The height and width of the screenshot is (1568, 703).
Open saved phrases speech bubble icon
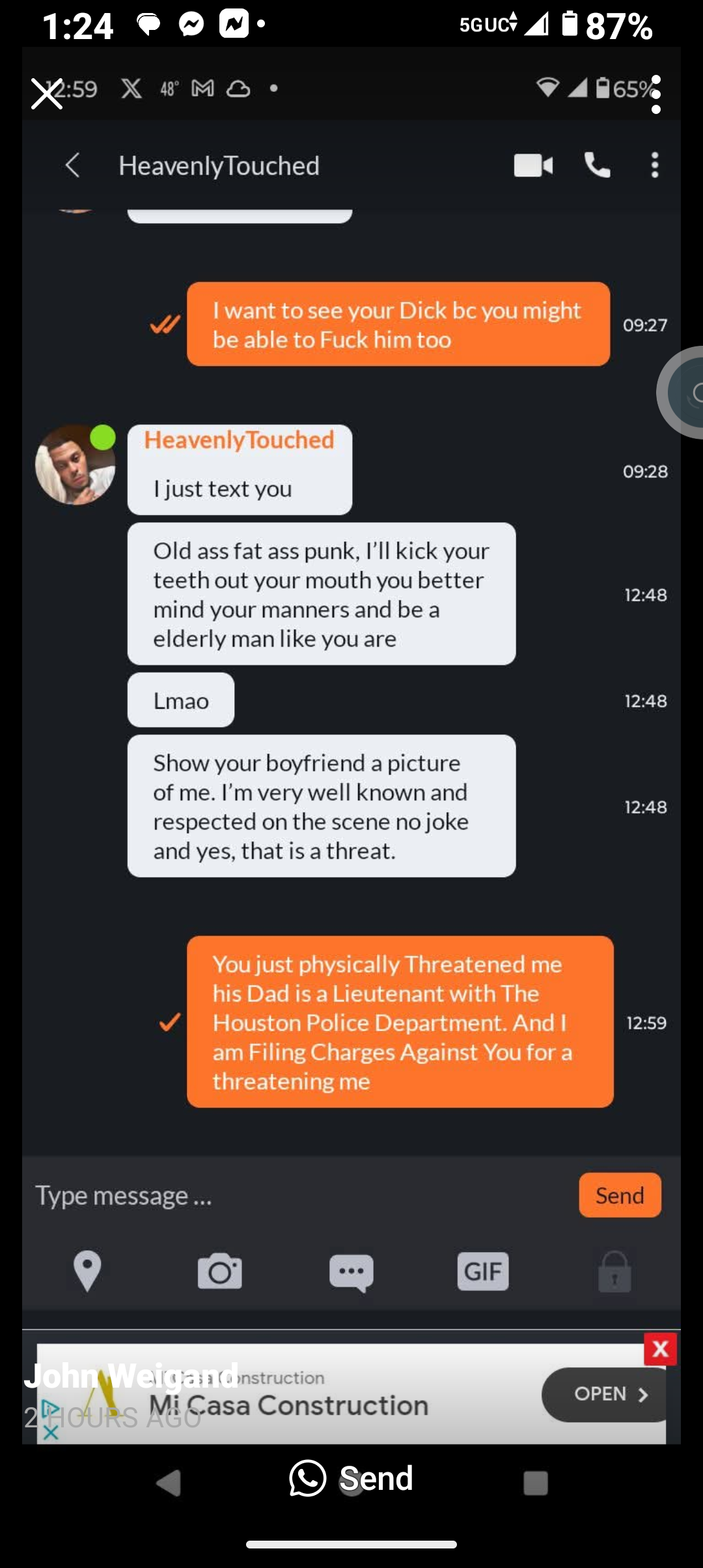pyautogui.click(x=351, y=1272)
